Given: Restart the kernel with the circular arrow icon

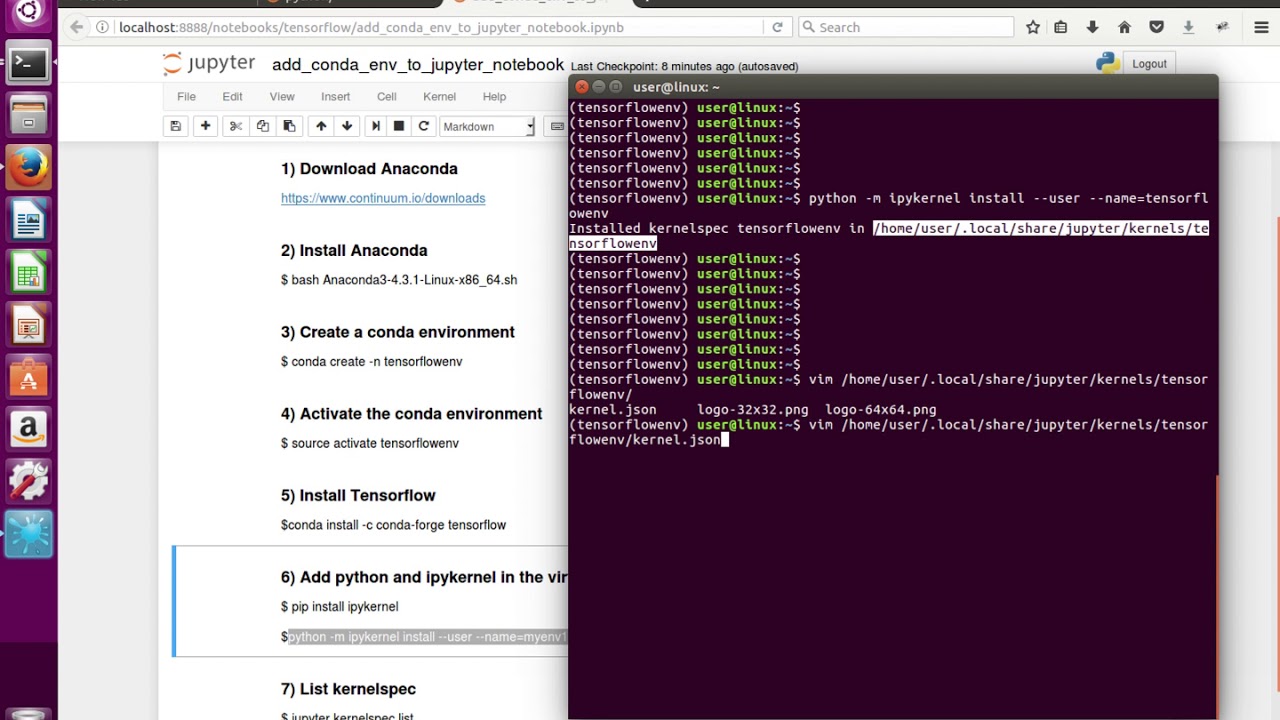Looking at the screenshot, I should (424, 126).
